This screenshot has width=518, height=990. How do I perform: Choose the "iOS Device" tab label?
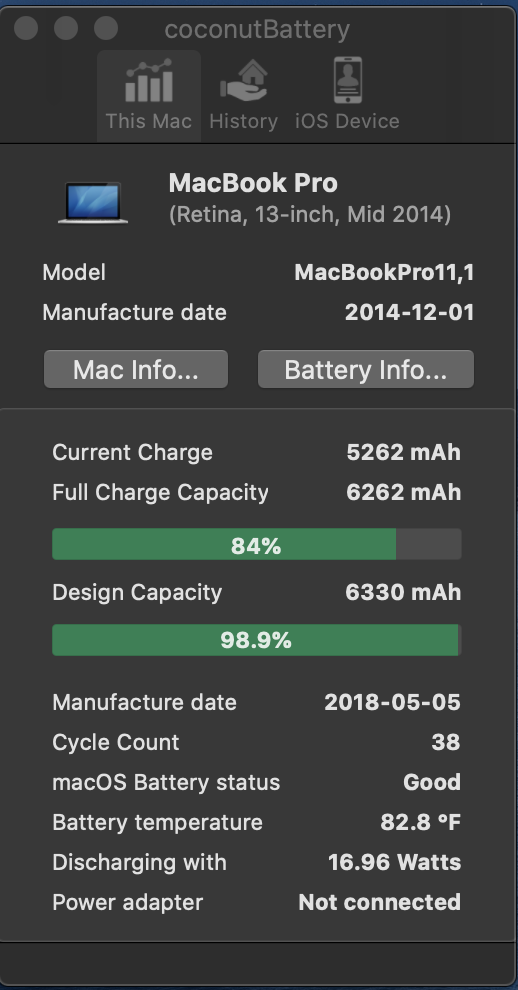pos(347,121)
